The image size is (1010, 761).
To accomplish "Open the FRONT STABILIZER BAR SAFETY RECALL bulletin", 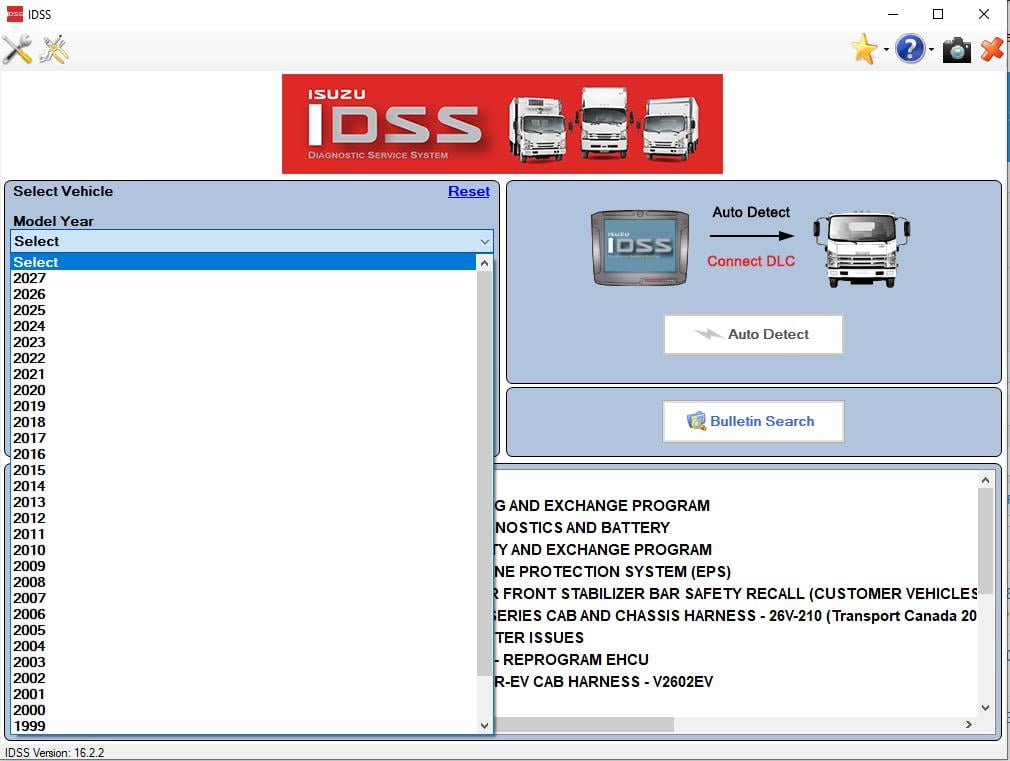I will tap(736, 593).
